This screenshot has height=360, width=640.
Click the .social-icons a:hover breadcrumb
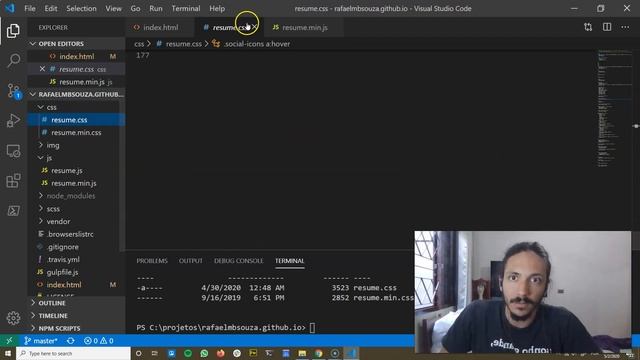tap(251, 44)
